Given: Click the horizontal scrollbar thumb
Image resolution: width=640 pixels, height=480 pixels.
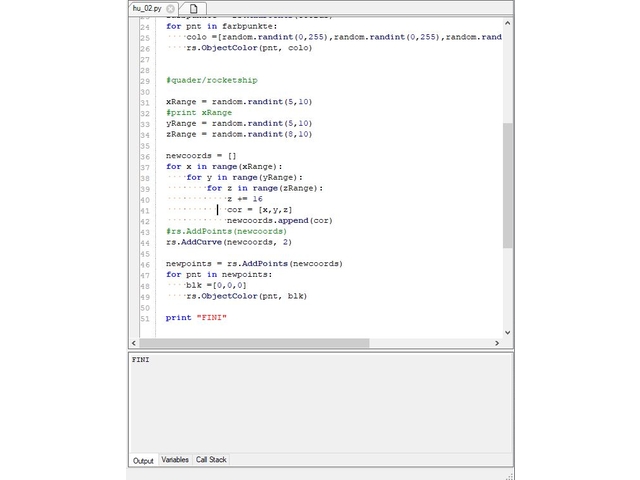Looking at the screenshot, I should [254, 343].
